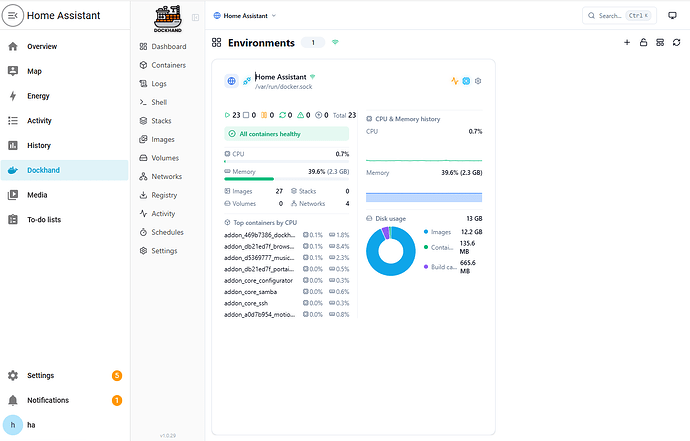Click the Volumes count on card
The height and width of the screenshot is (441, 690).
coord(281,204)
